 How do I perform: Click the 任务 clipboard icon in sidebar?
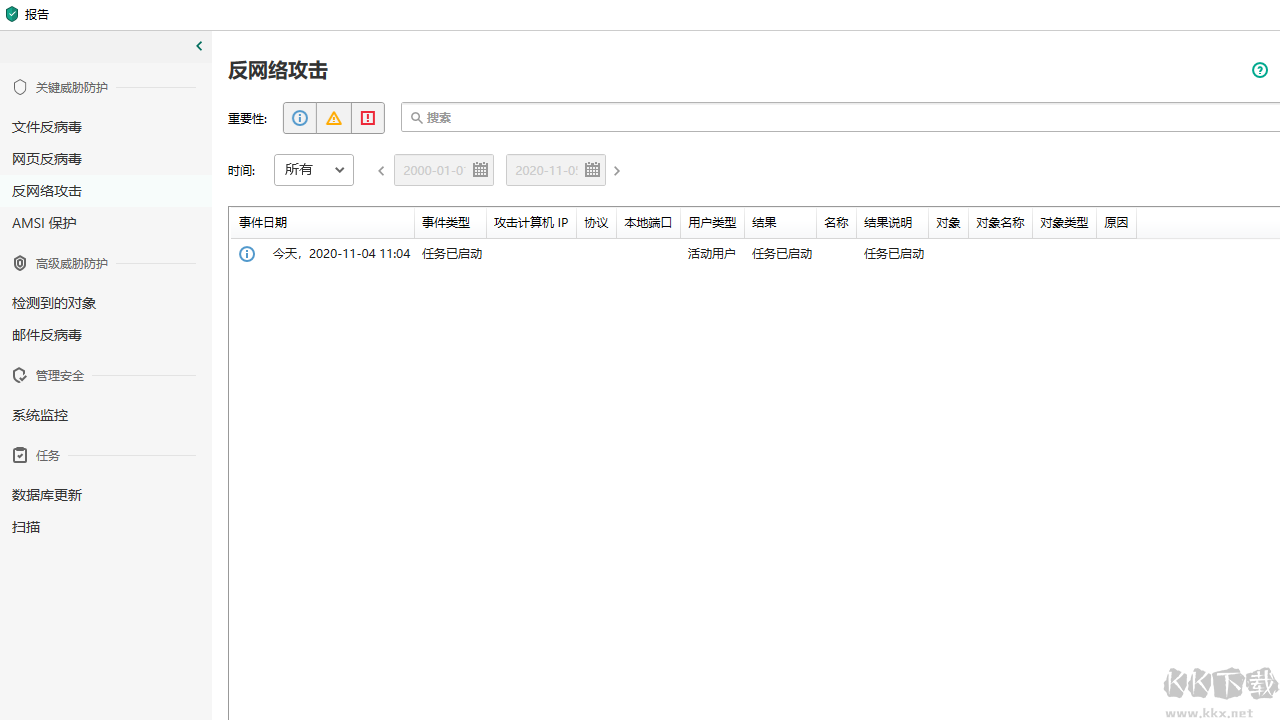pyautogui.click(x=19, y=455)
